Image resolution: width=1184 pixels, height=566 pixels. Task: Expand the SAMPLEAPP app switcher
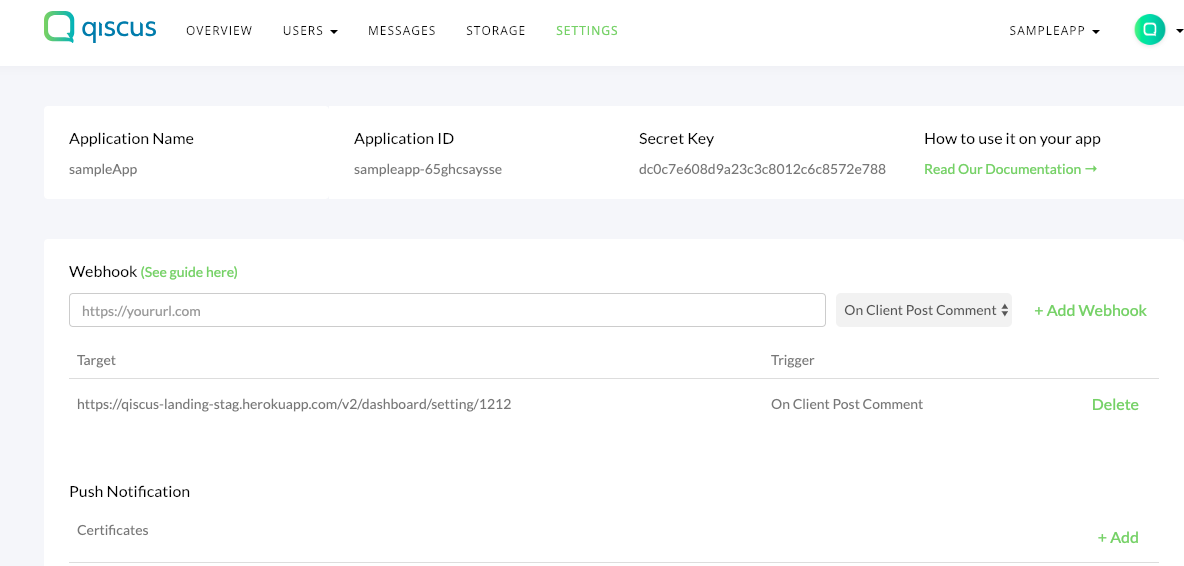coord(1054,31)
